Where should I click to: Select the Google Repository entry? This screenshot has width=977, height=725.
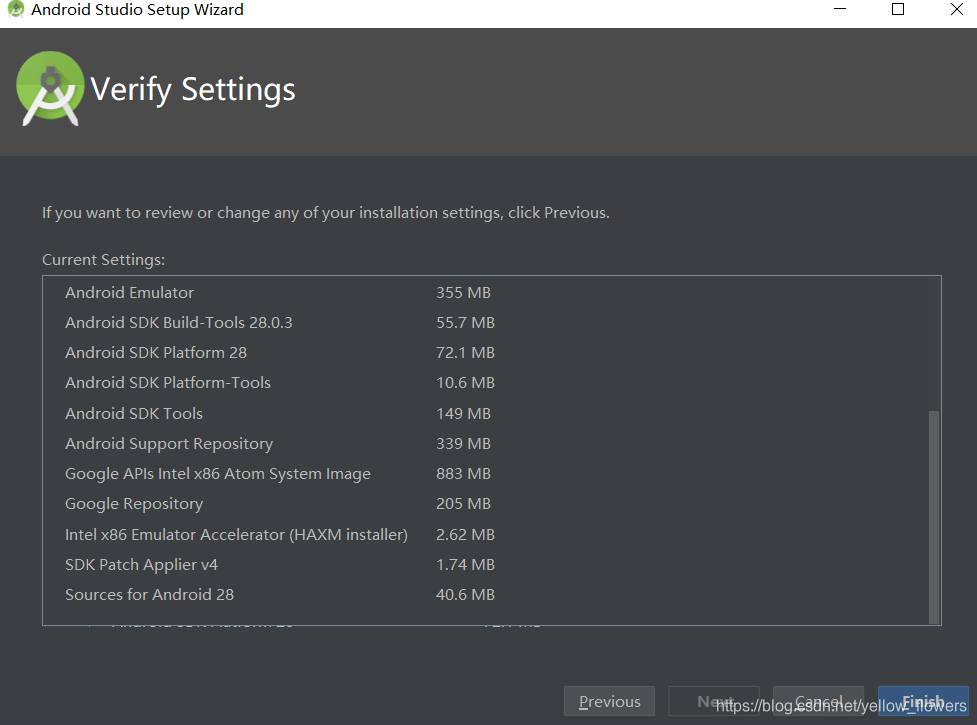134,503
